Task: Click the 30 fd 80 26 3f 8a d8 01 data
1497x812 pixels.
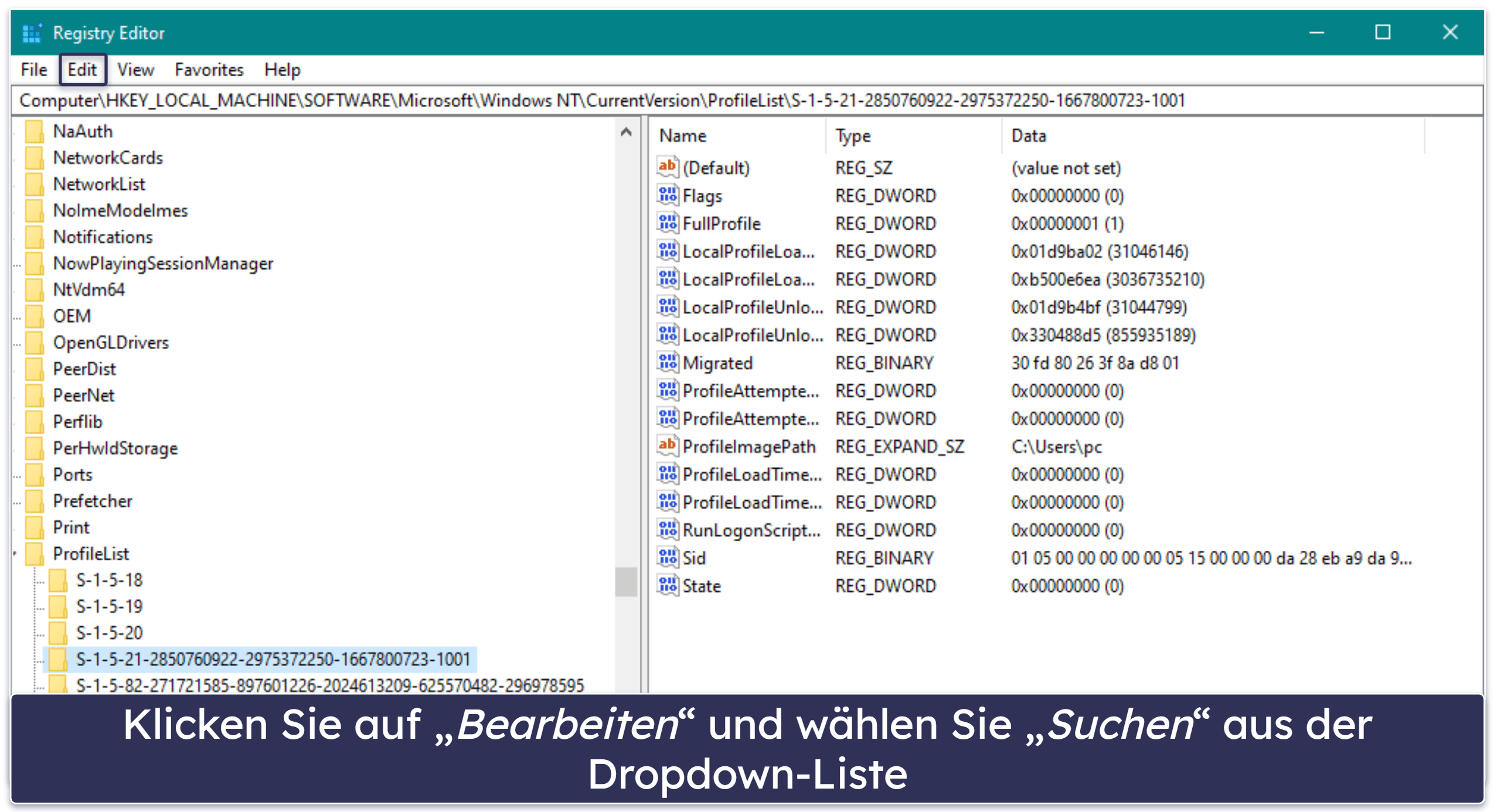Action: point(1095,363)
